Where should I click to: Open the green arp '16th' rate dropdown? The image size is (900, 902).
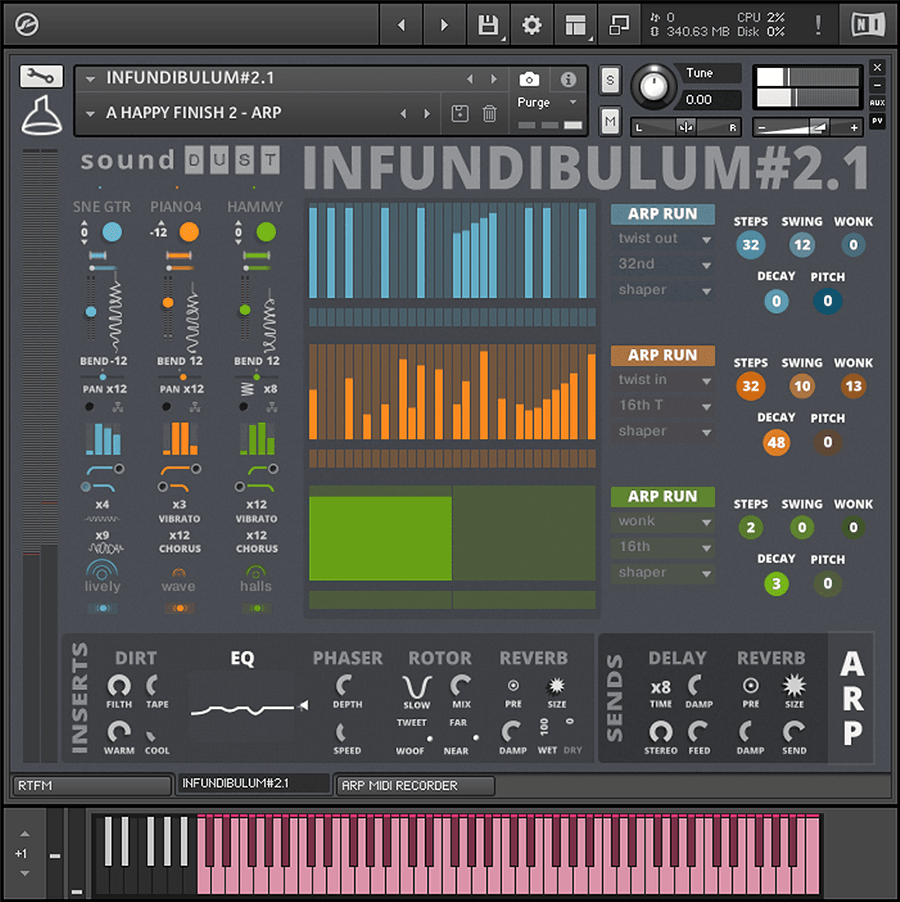[662, 546]
